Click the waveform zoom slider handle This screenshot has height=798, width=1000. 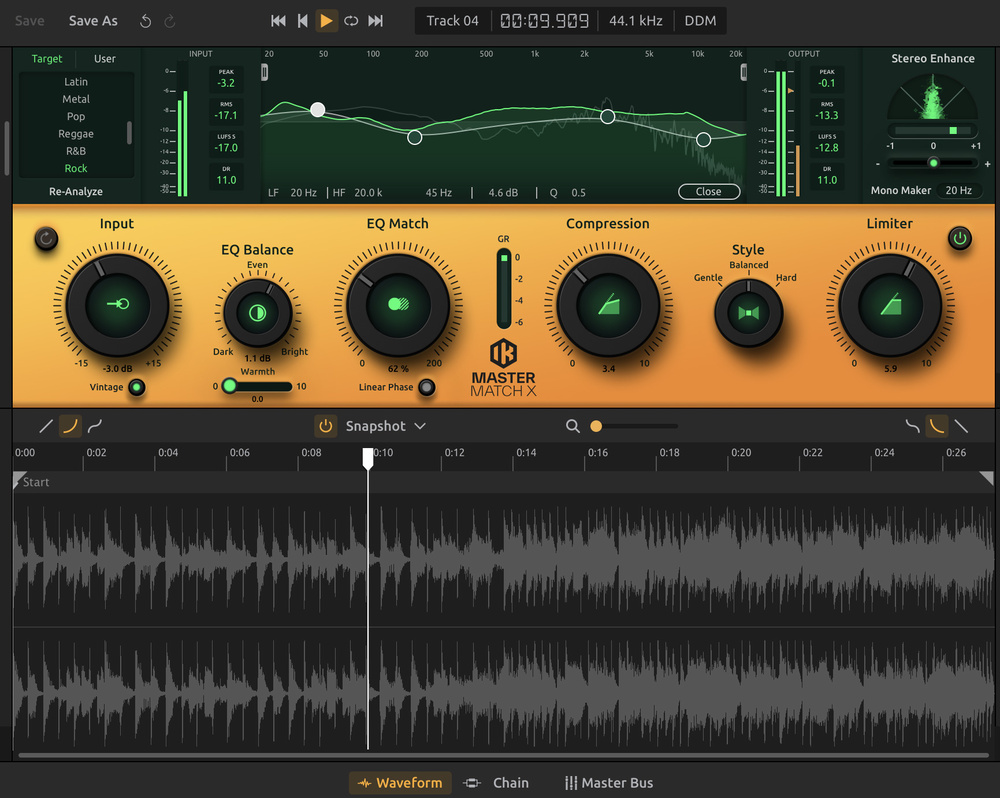coord(596,426)
